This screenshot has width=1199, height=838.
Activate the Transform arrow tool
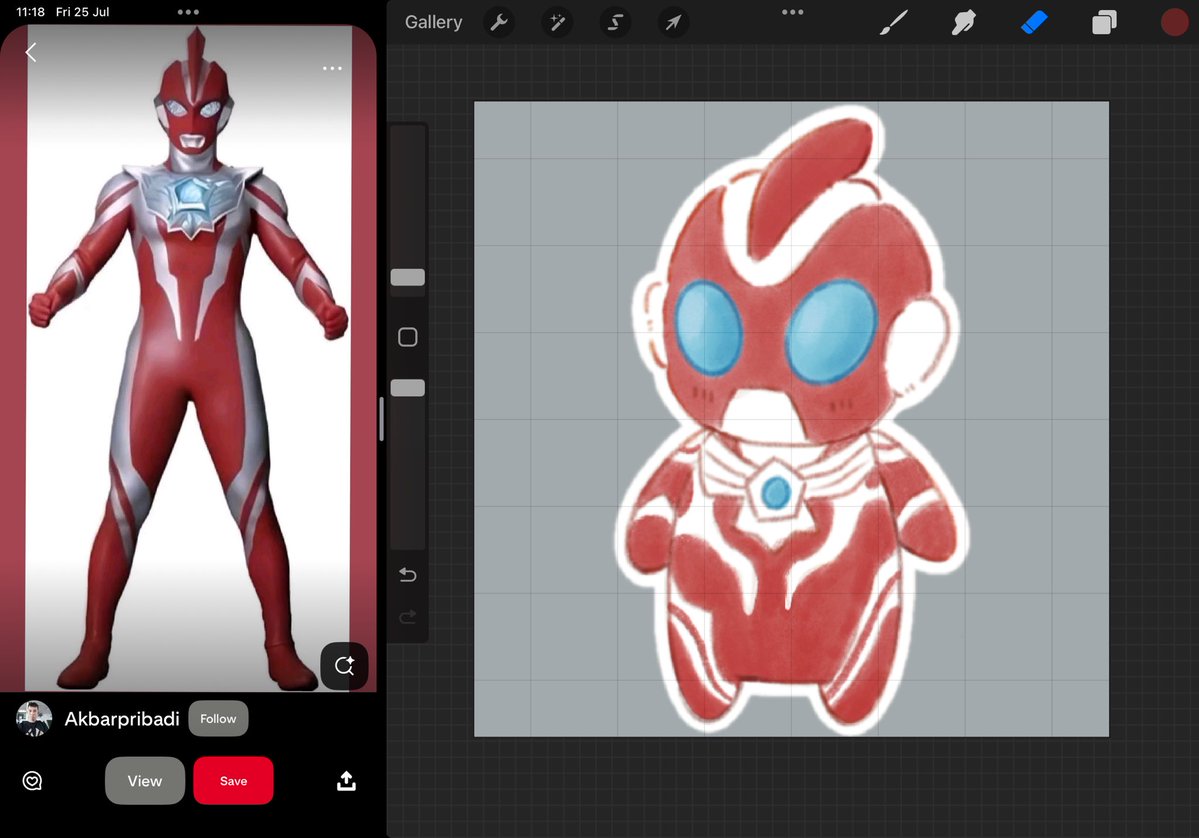click(x=673, y=22)
